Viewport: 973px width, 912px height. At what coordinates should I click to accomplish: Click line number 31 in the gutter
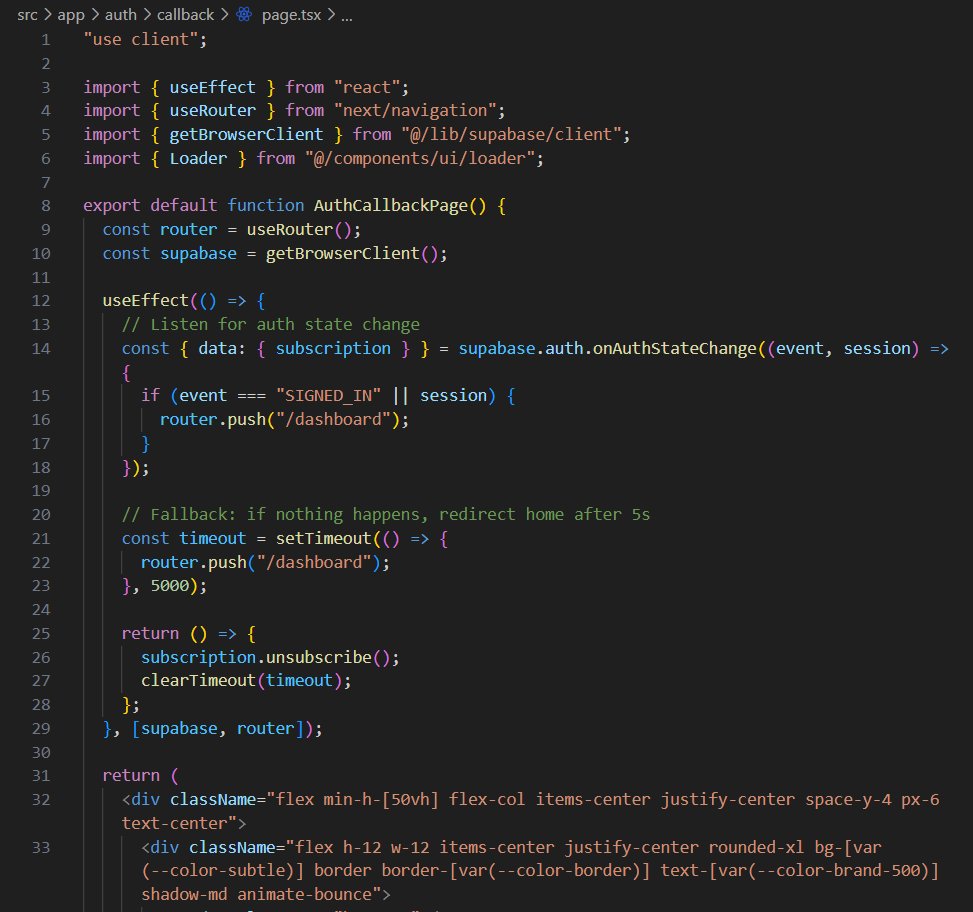click(x=41, y=776)
